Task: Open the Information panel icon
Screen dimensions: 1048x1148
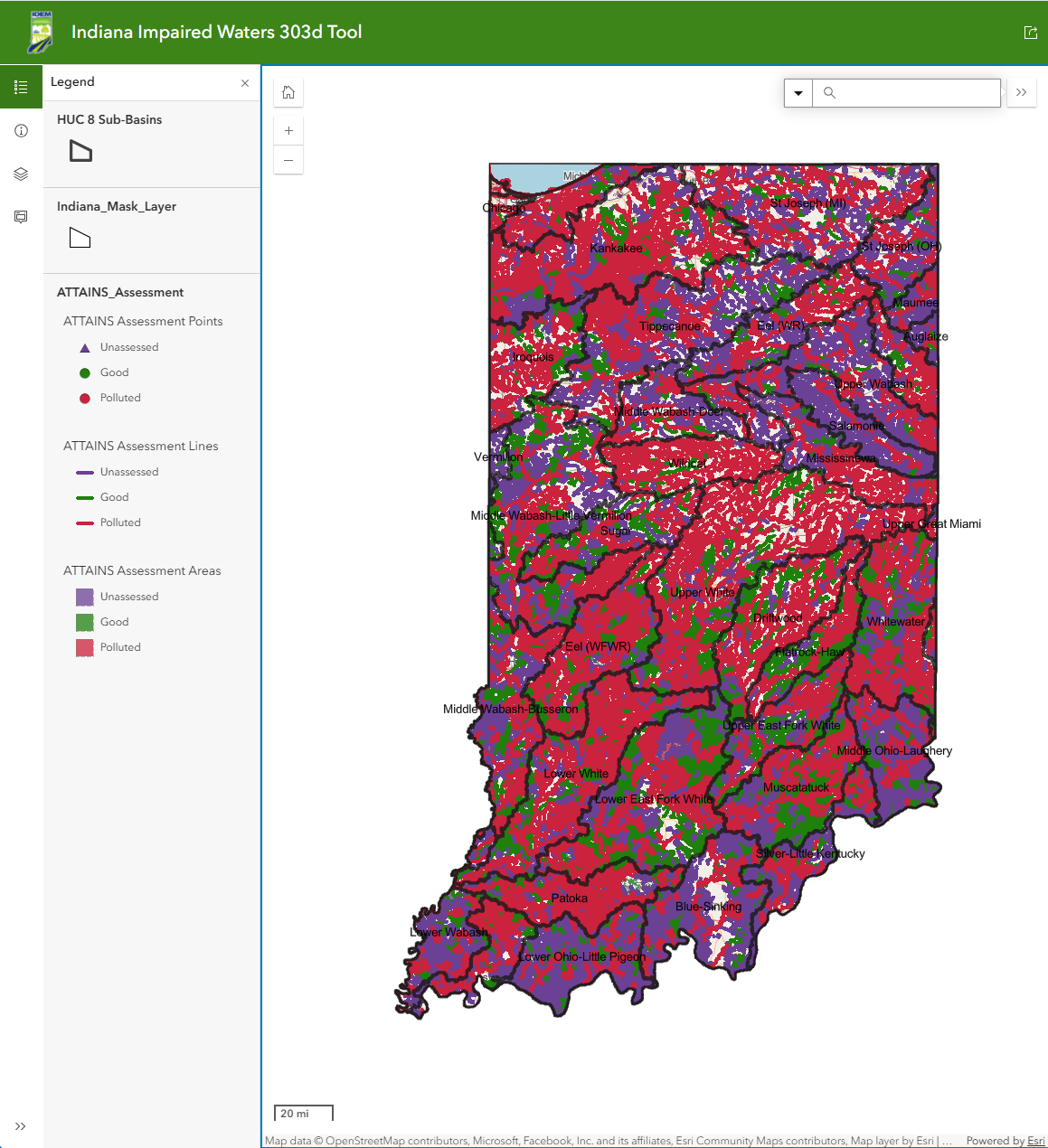Action: click(21, 131)
